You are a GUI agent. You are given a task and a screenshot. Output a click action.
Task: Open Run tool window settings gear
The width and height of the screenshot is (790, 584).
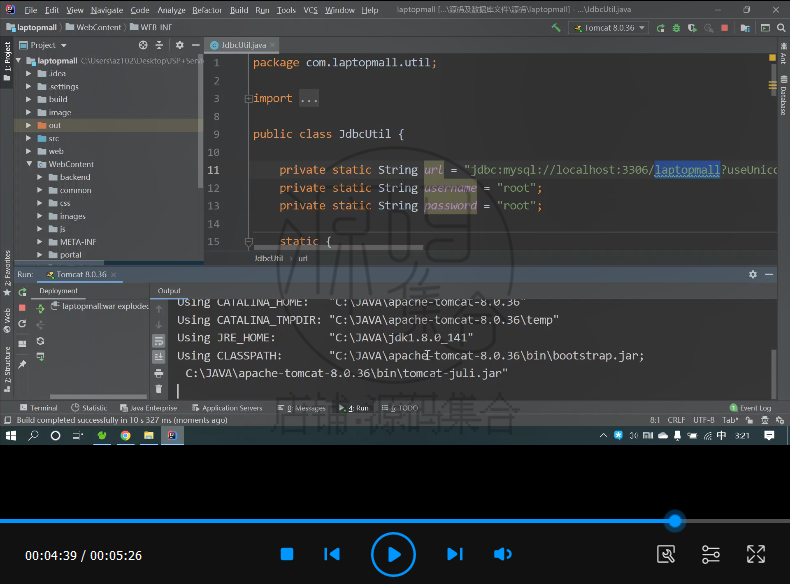[x=753, y=275]
